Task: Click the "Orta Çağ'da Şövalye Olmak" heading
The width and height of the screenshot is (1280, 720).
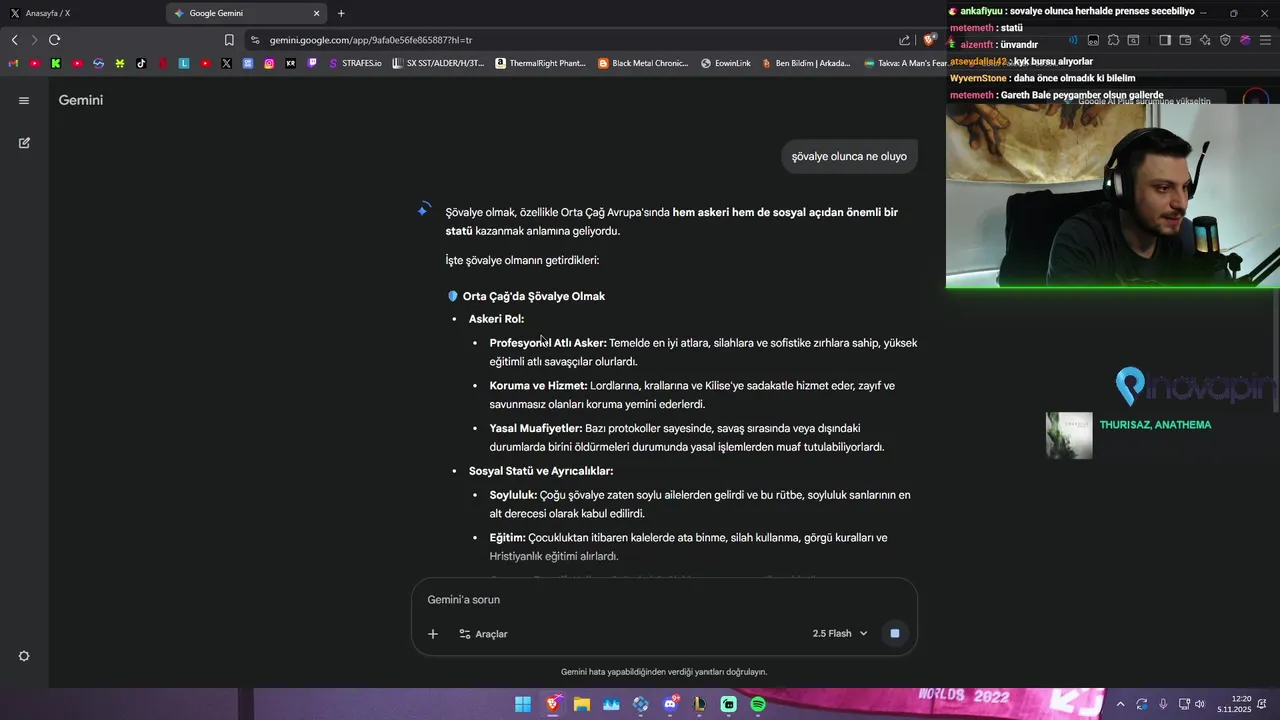Action: pos(533,296)
